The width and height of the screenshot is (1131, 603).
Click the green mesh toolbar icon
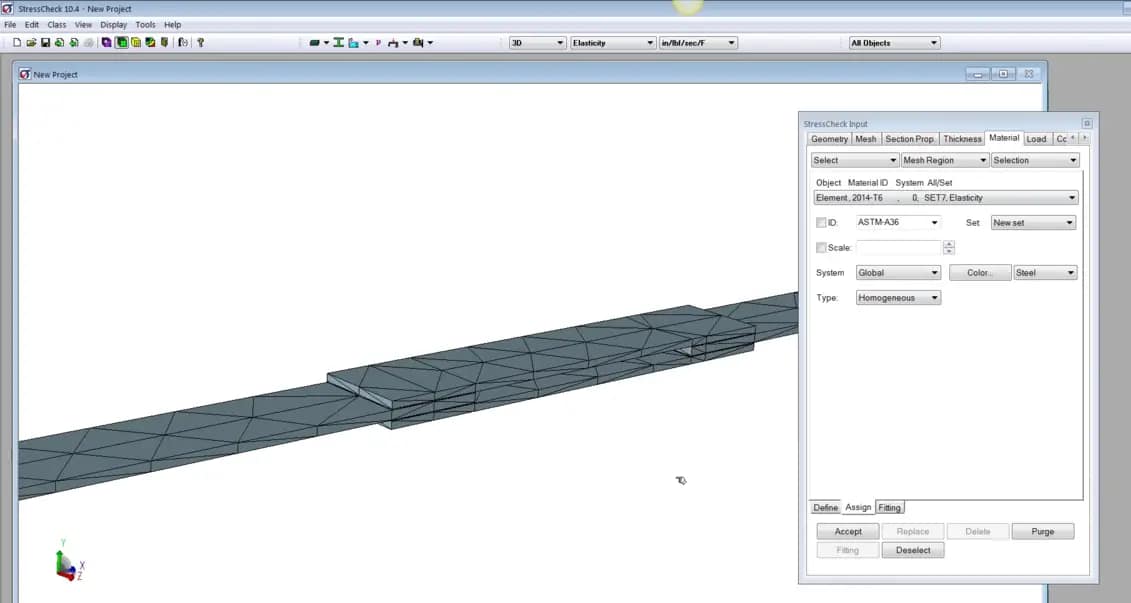[x=120, y=42]
